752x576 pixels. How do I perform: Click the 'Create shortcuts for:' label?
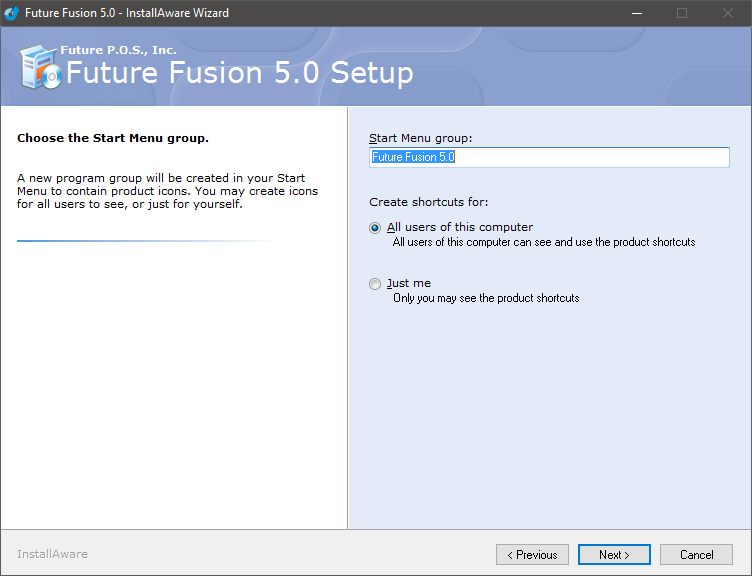click(x=429, y=203)
